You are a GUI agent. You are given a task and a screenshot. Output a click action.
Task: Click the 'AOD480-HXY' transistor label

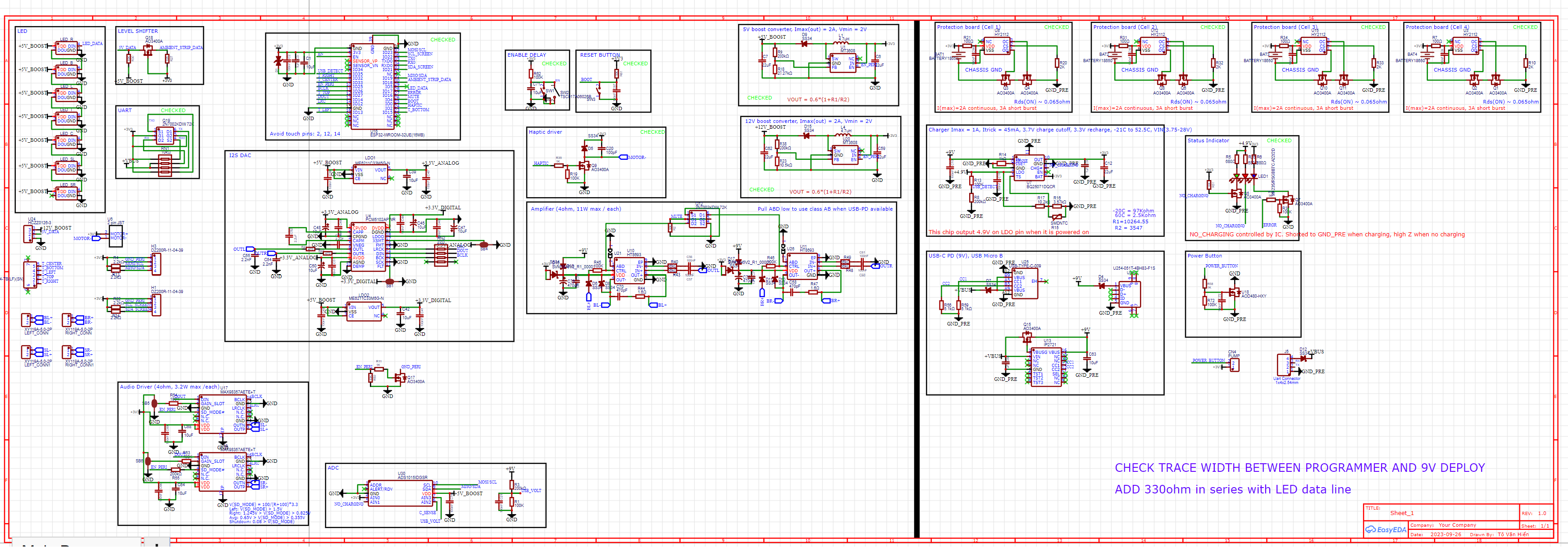1253,296
